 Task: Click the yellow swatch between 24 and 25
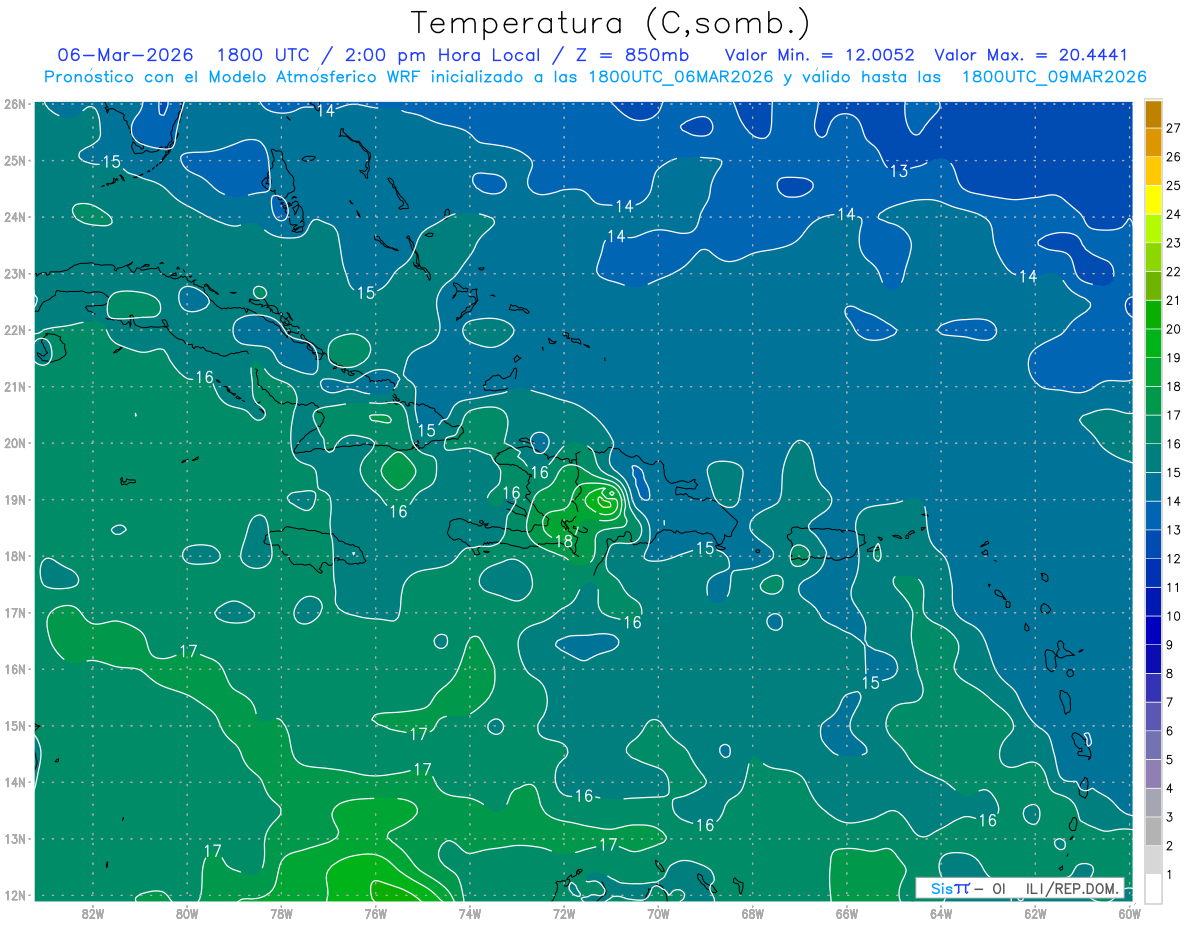pos(1153,200)
